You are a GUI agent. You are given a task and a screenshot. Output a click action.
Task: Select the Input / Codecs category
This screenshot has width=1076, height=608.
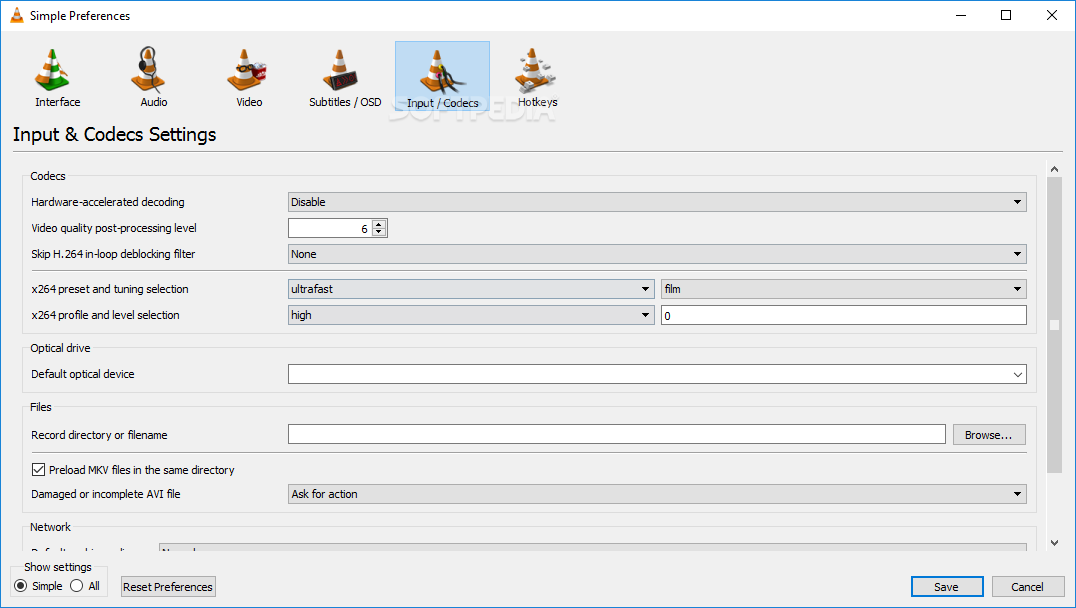coord(443,77)
